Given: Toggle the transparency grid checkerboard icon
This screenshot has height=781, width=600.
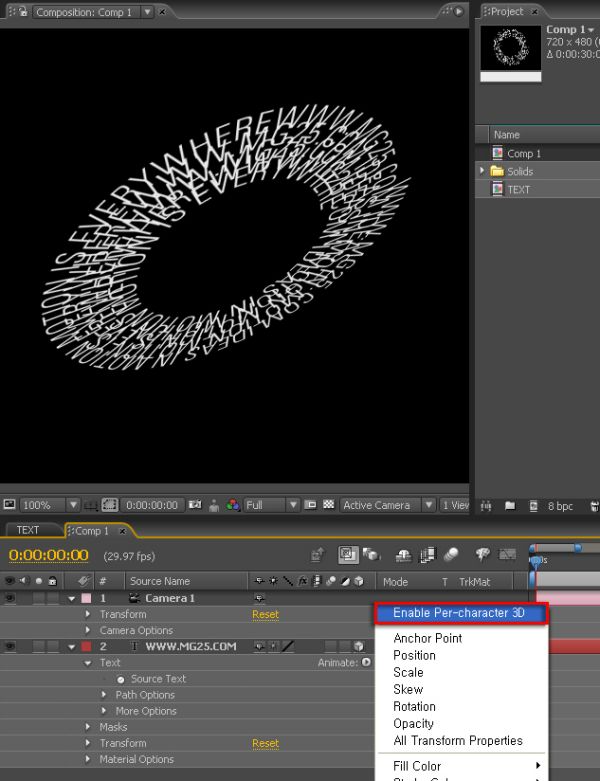Looking at the screenshot, I should pos(329,505).
